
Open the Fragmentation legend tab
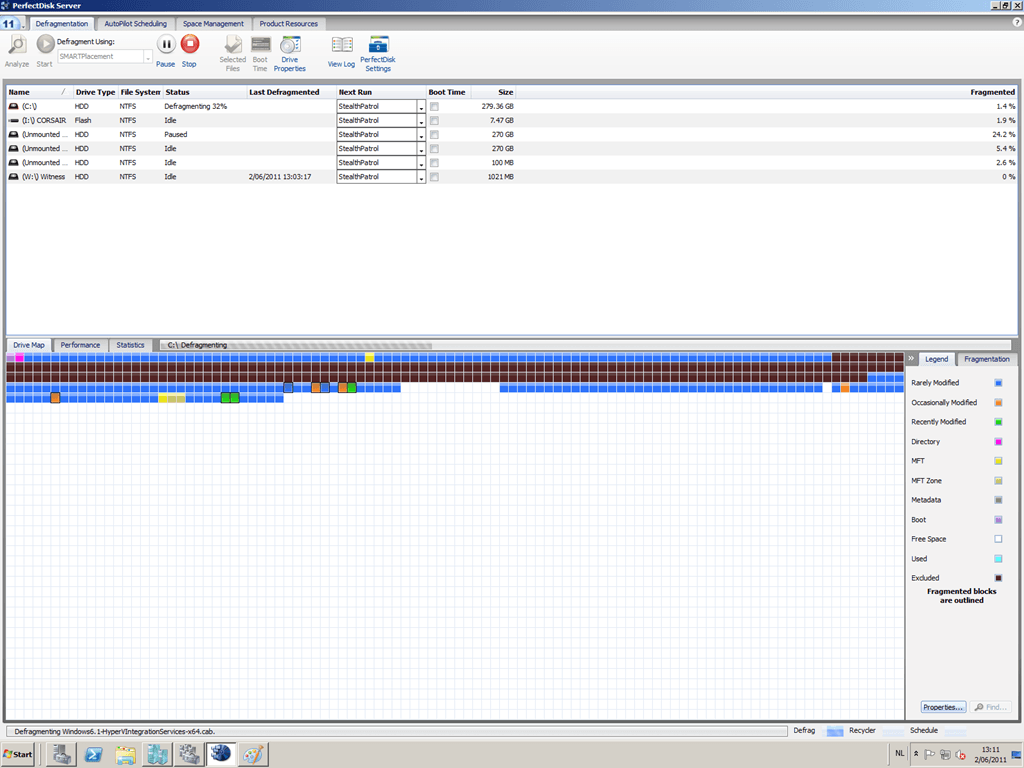(986, 359)
